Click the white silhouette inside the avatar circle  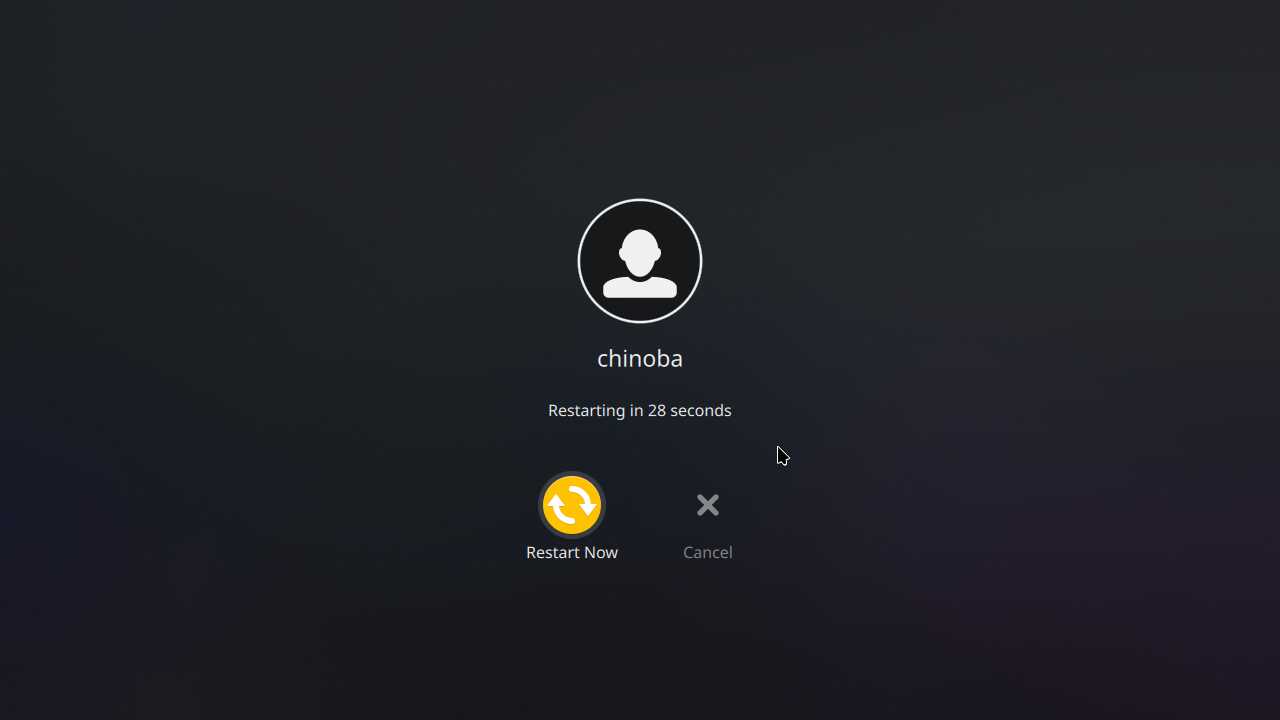coord(640,264)
